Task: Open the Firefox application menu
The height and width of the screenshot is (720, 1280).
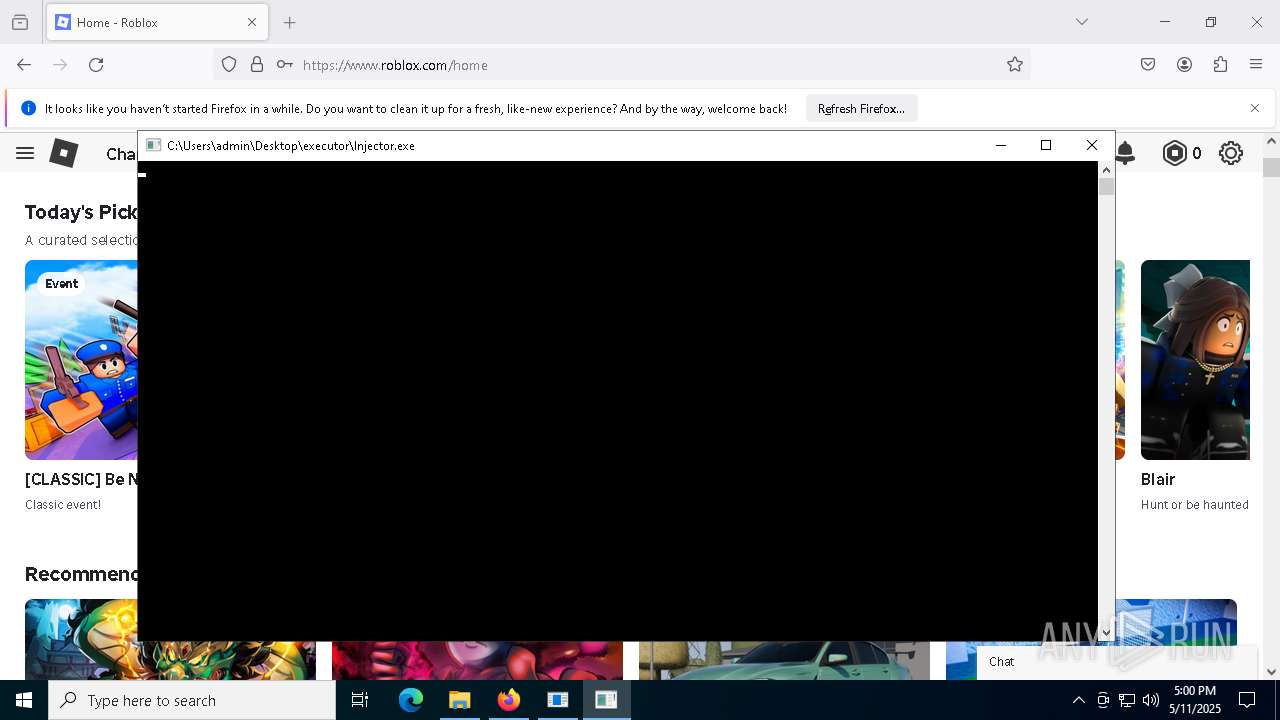Action: click(1256, 65)
